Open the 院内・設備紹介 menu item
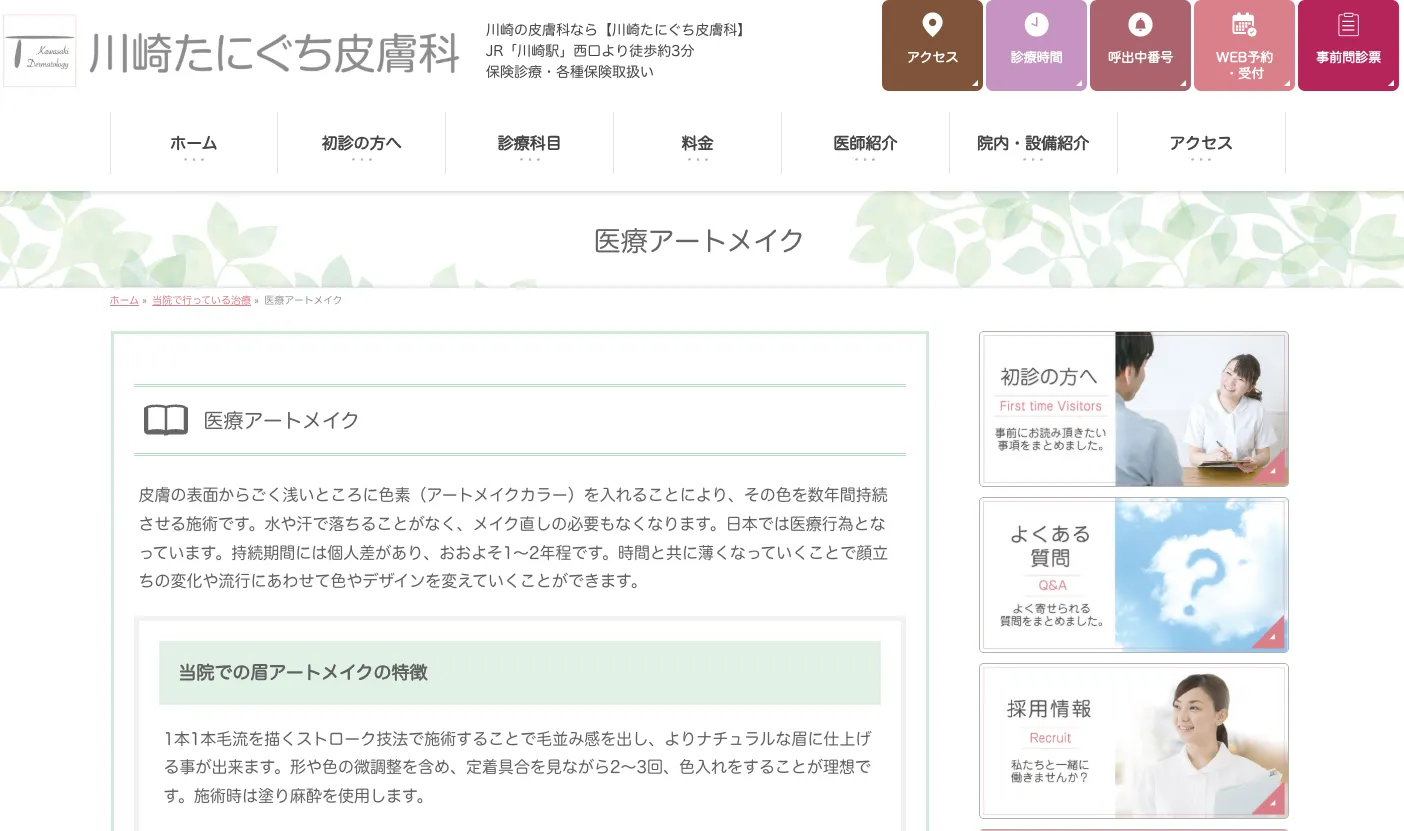The image size is (1404, 831). point(1034,144)
